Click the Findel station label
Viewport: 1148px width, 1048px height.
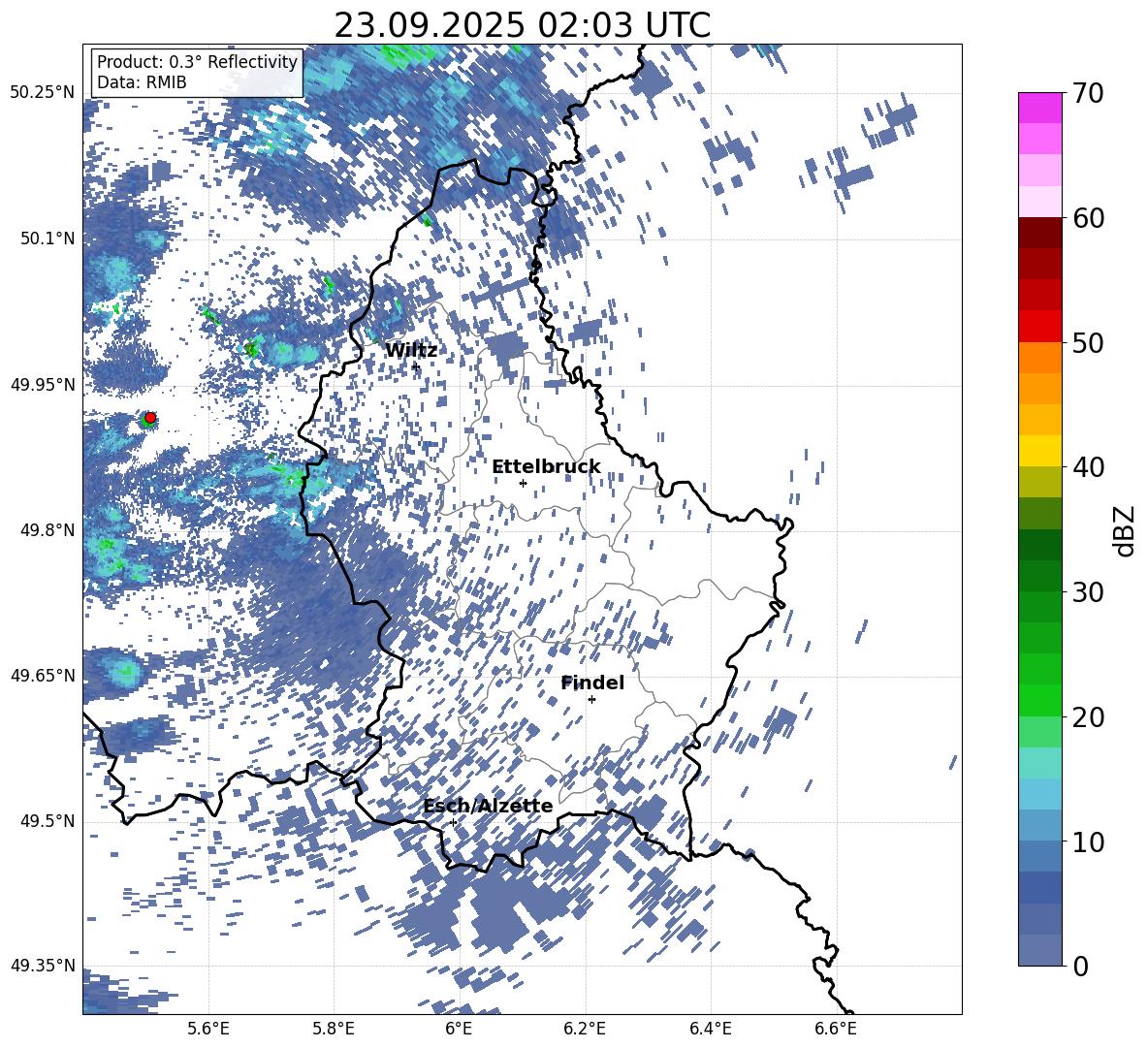pyautogui.click(x=592, y=683)
